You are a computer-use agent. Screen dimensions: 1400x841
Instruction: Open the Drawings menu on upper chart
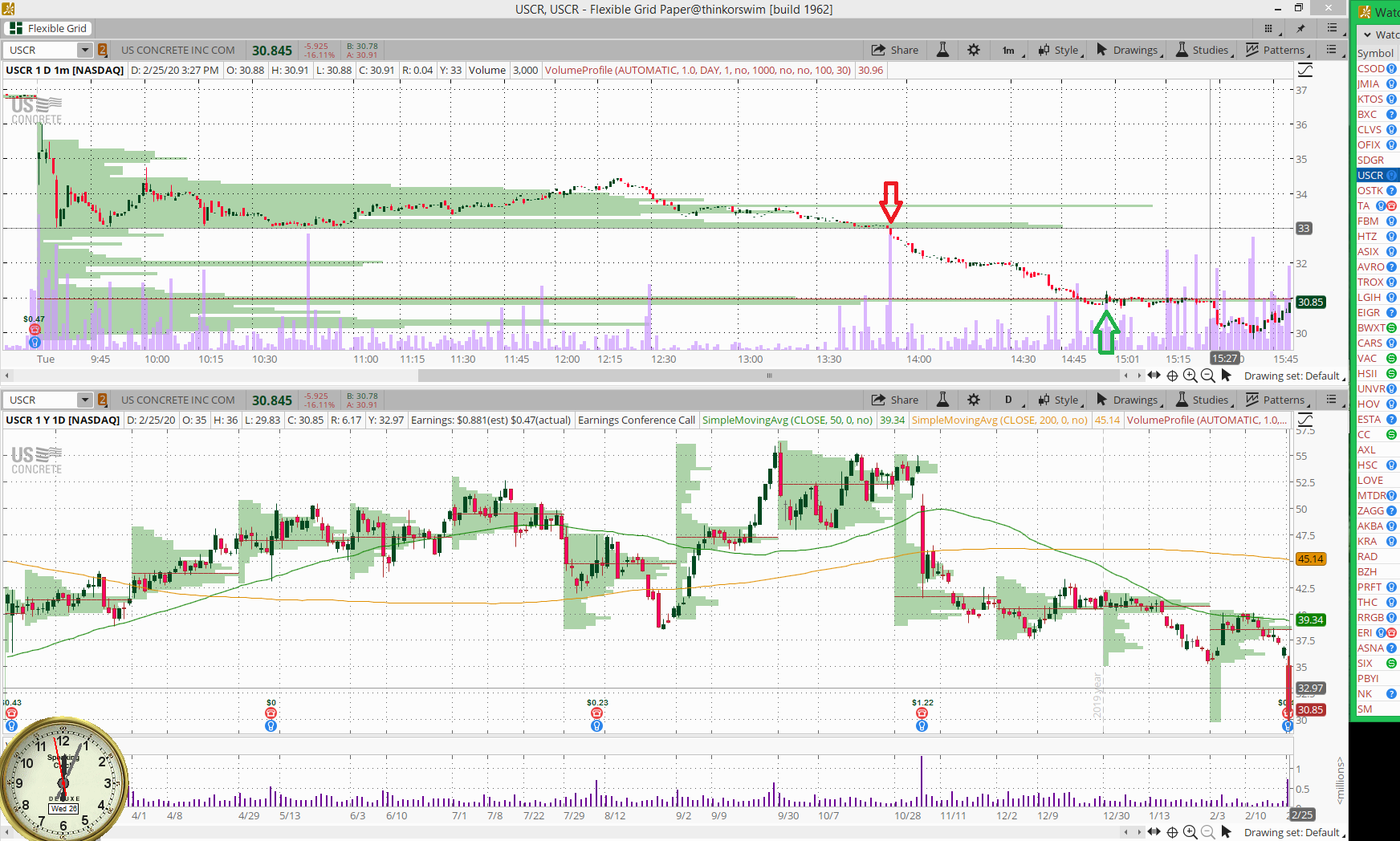click(x=1128, y=50)
